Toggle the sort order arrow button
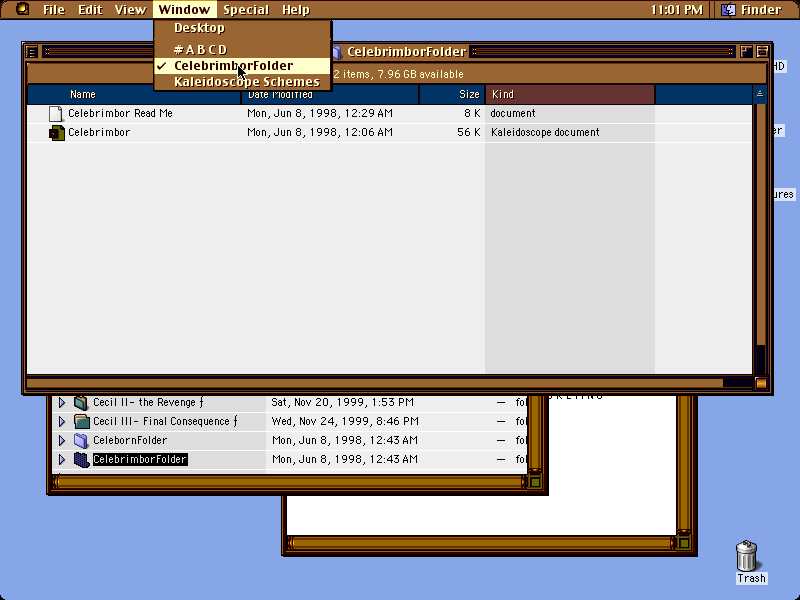The height and width of the screenshot is (600, 800). tap(760, 94)
